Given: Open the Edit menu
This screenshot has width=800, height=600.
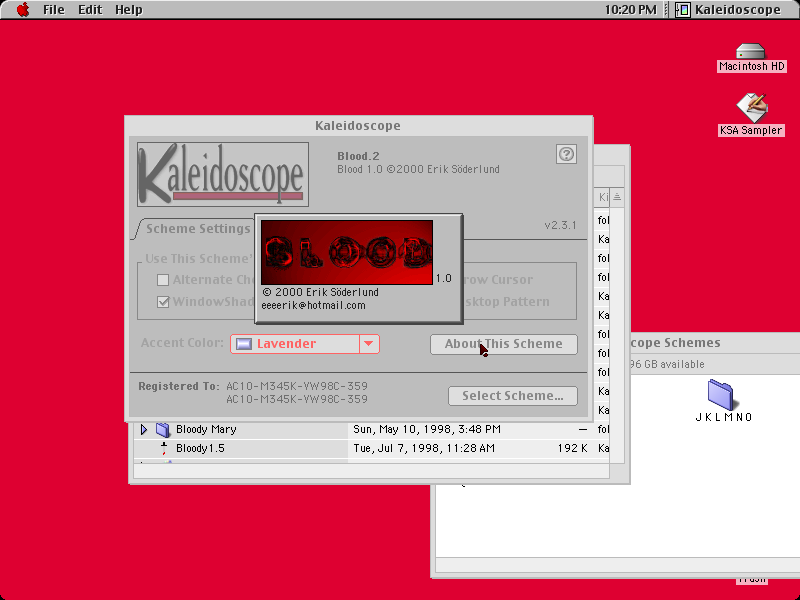Looking at the screenshot, I should pyautogui.click(x=90, y=10).
